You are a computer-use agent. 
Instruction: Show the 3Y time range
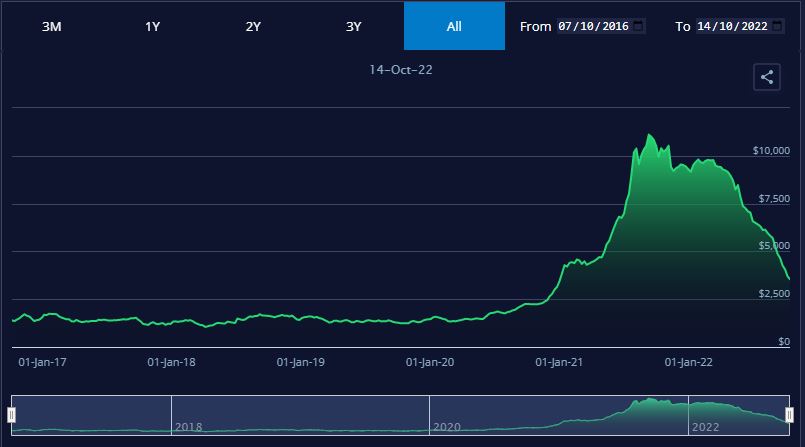(353, 26)
